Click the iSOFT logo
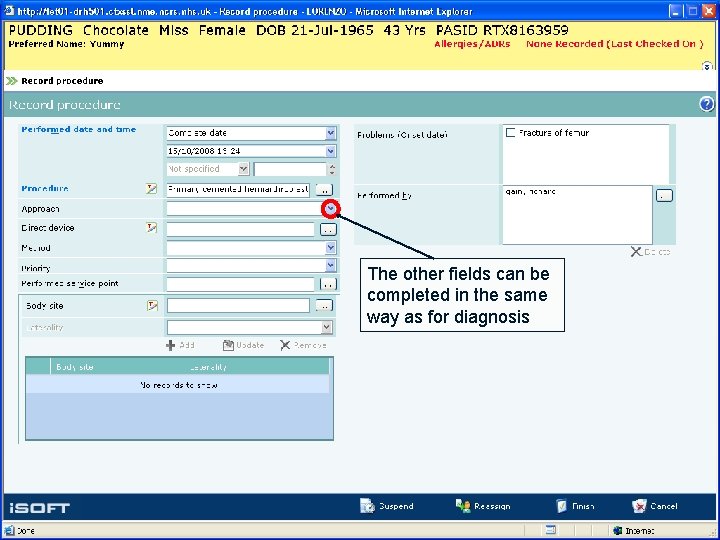The width and height of the screenshot is (720, 540). click(39, 508)
